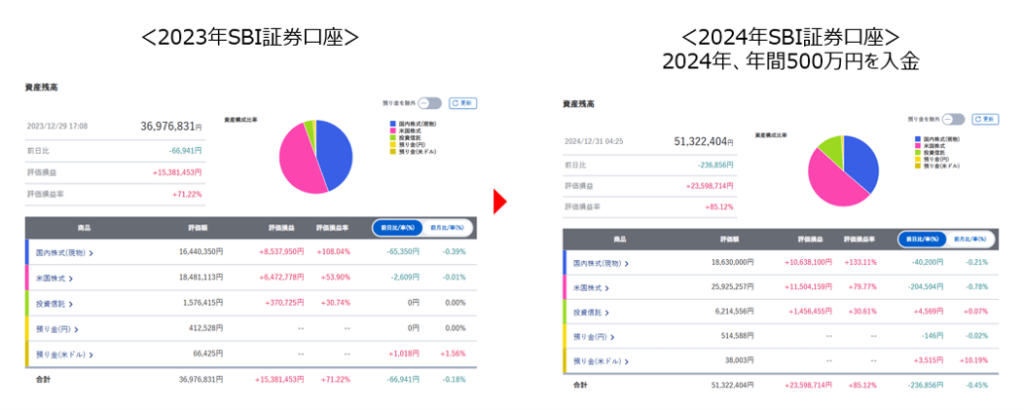Click yellow 預り金(円) legend swatch in 2023 panel

point(392,144)
